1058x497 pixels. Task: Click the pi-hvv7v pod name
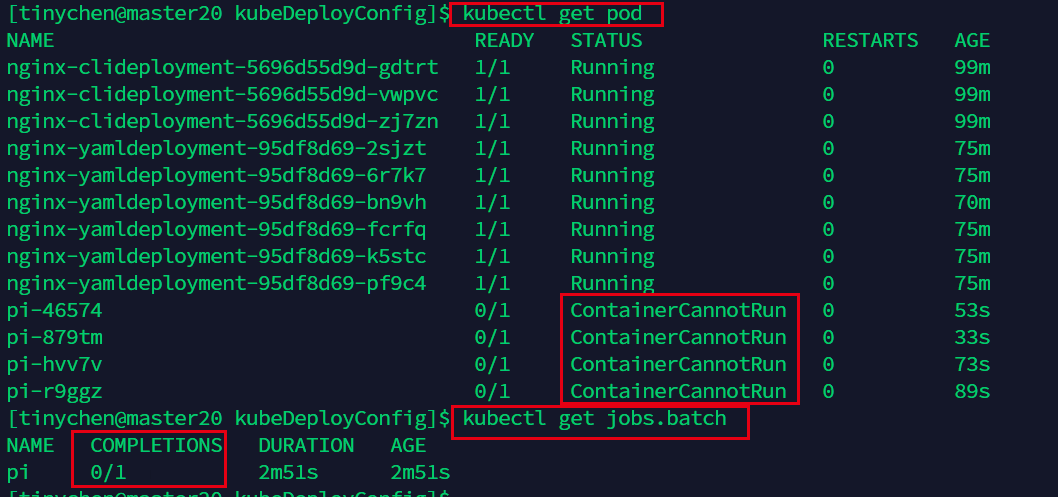pos(54,365)
